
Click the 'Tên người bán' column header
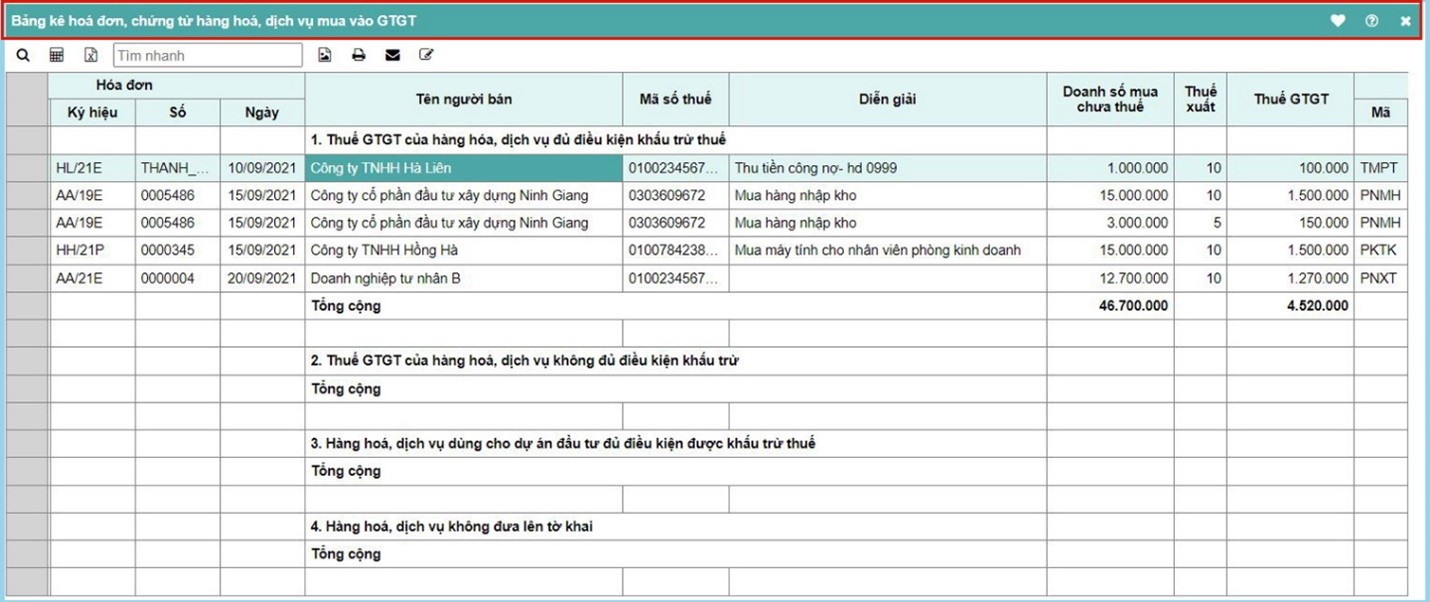(x=463, y=99)
